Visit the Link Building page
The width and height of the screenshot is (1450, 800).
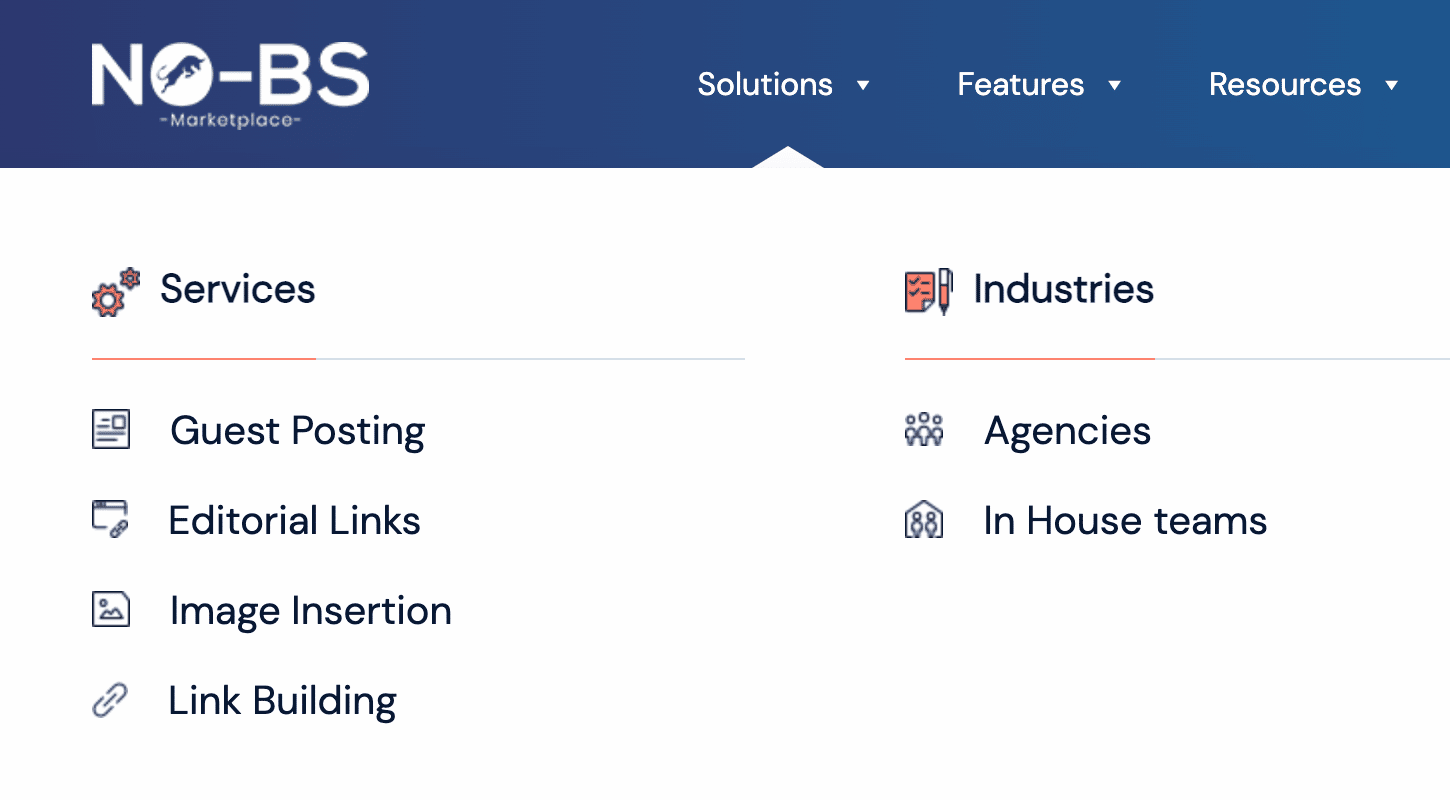tap(282, 701)
